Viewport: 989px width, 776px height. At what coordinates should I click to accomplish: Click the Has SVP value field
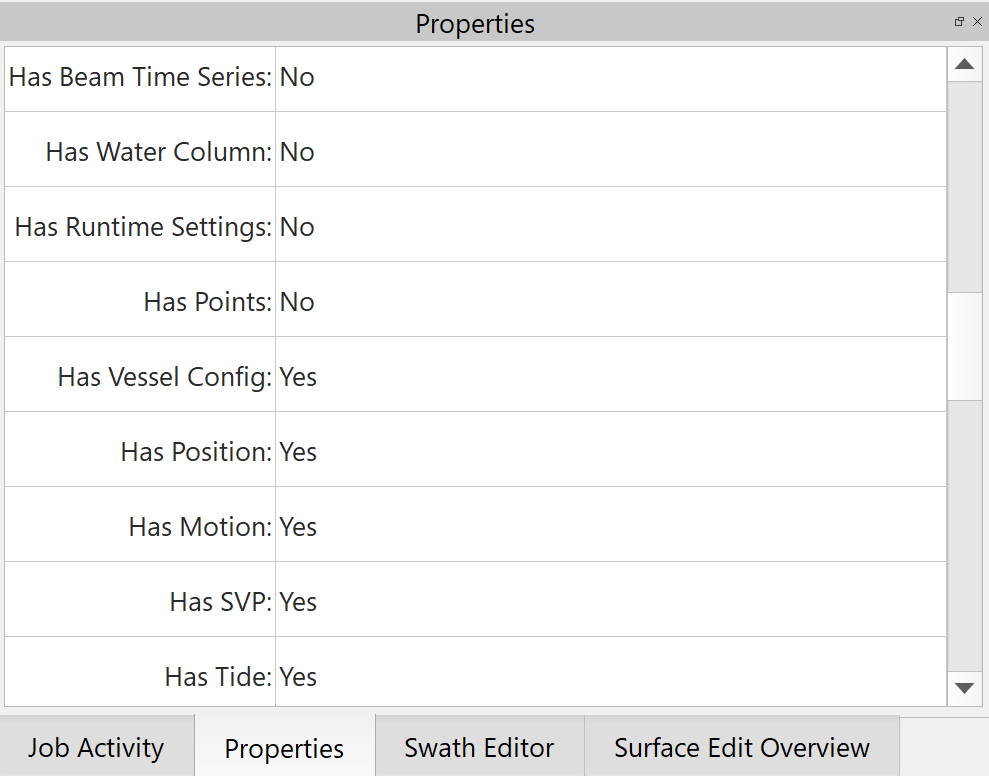click(298, 602)
